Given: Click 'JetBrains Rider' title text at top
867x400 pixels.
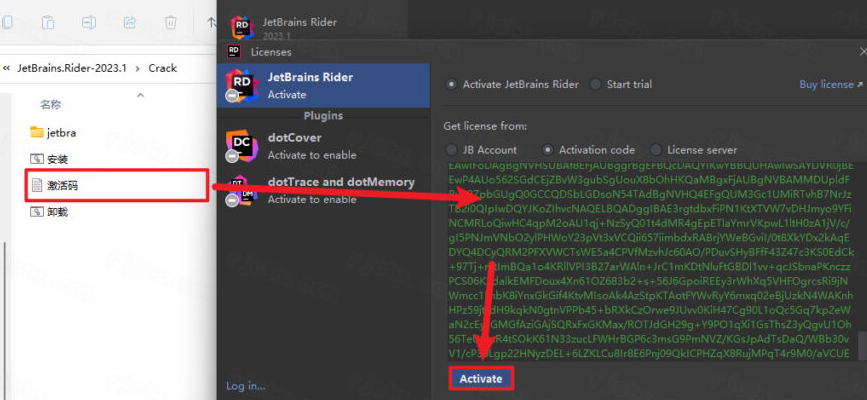Looking at the screenshot, I should tap(300, 23).
